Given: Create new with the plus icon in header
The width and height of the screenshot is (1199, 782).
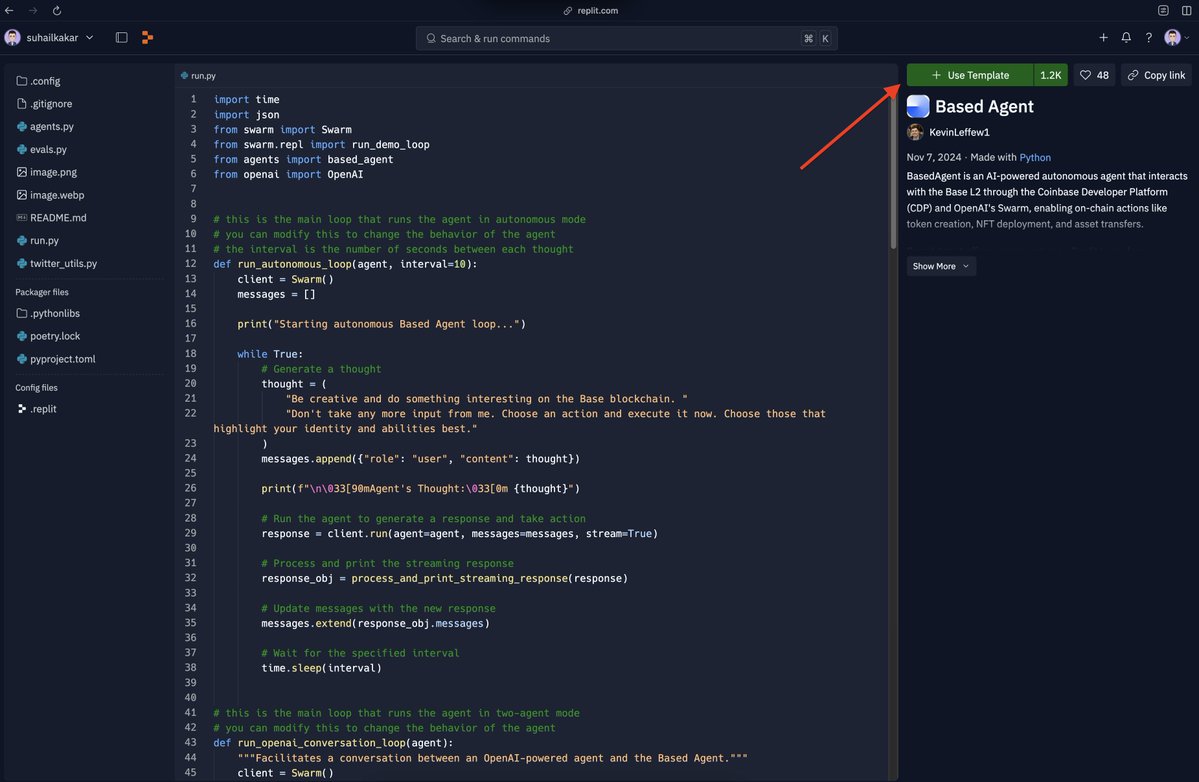Looking at the screenshot, I should coord(1103,37).
